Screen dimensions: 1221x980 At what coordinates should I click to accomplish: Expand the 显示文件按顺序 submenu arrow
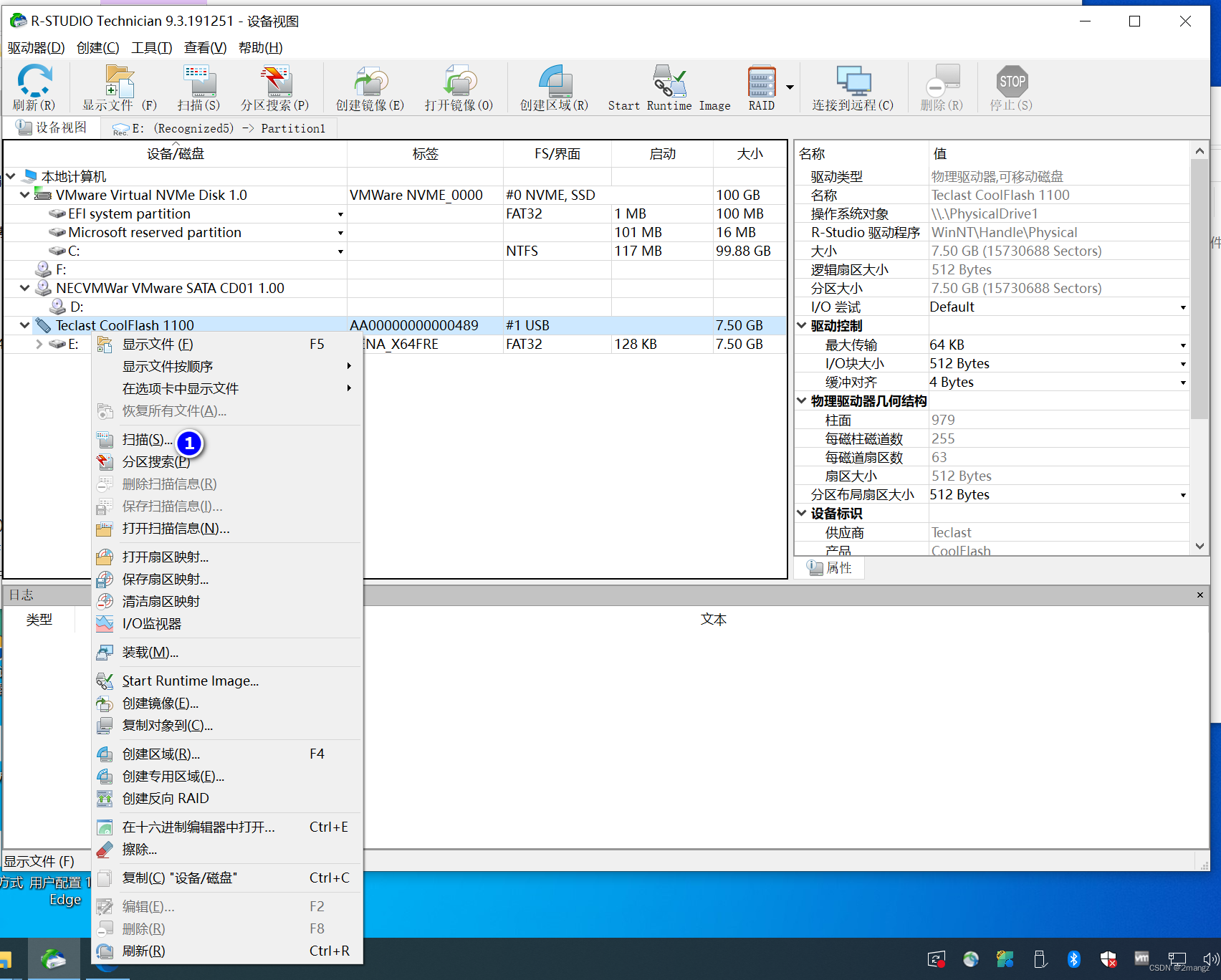point(350,366)
